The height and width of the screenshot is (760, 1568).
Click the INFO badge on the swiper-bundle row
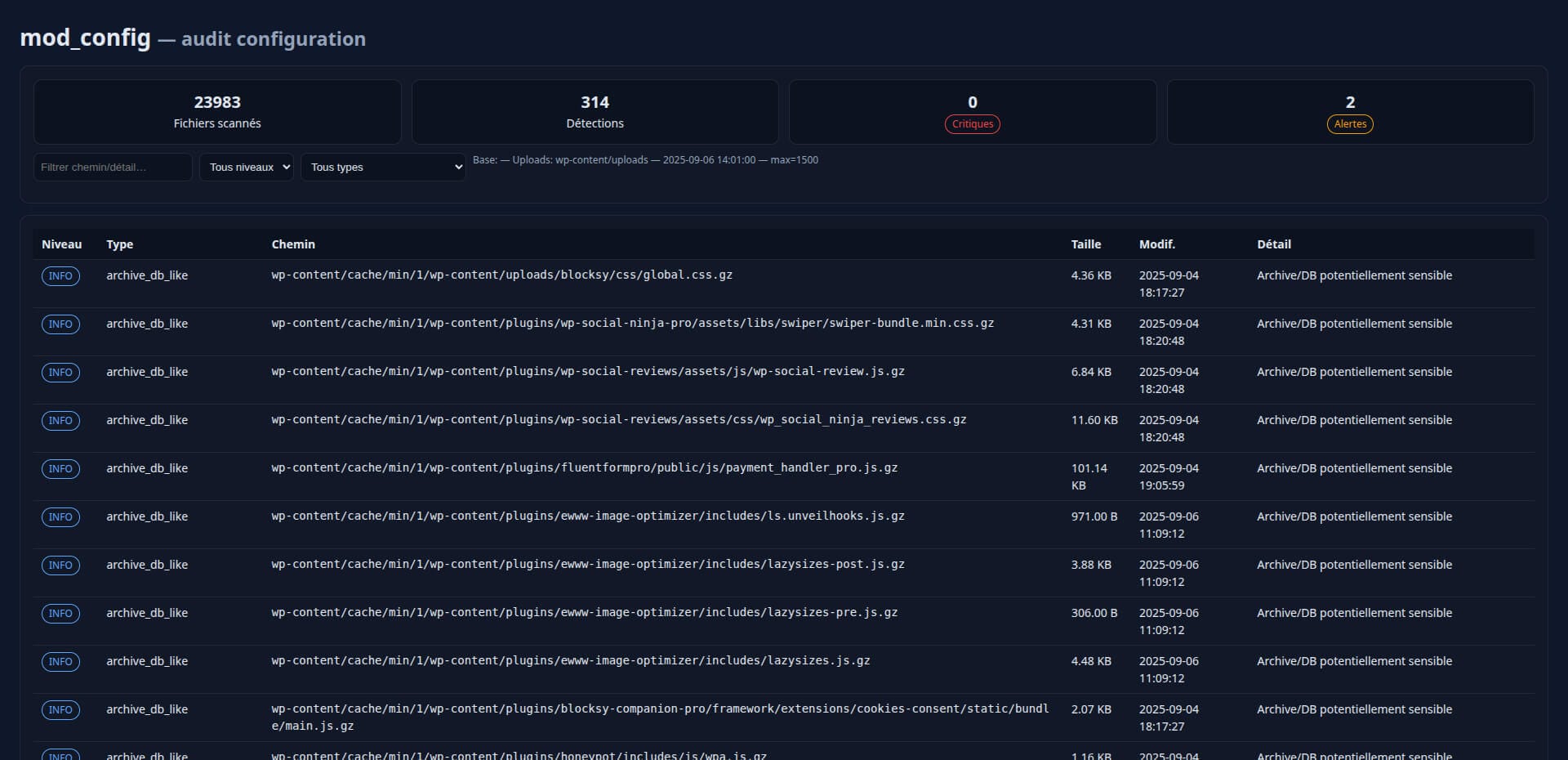(x=60, y=324)
